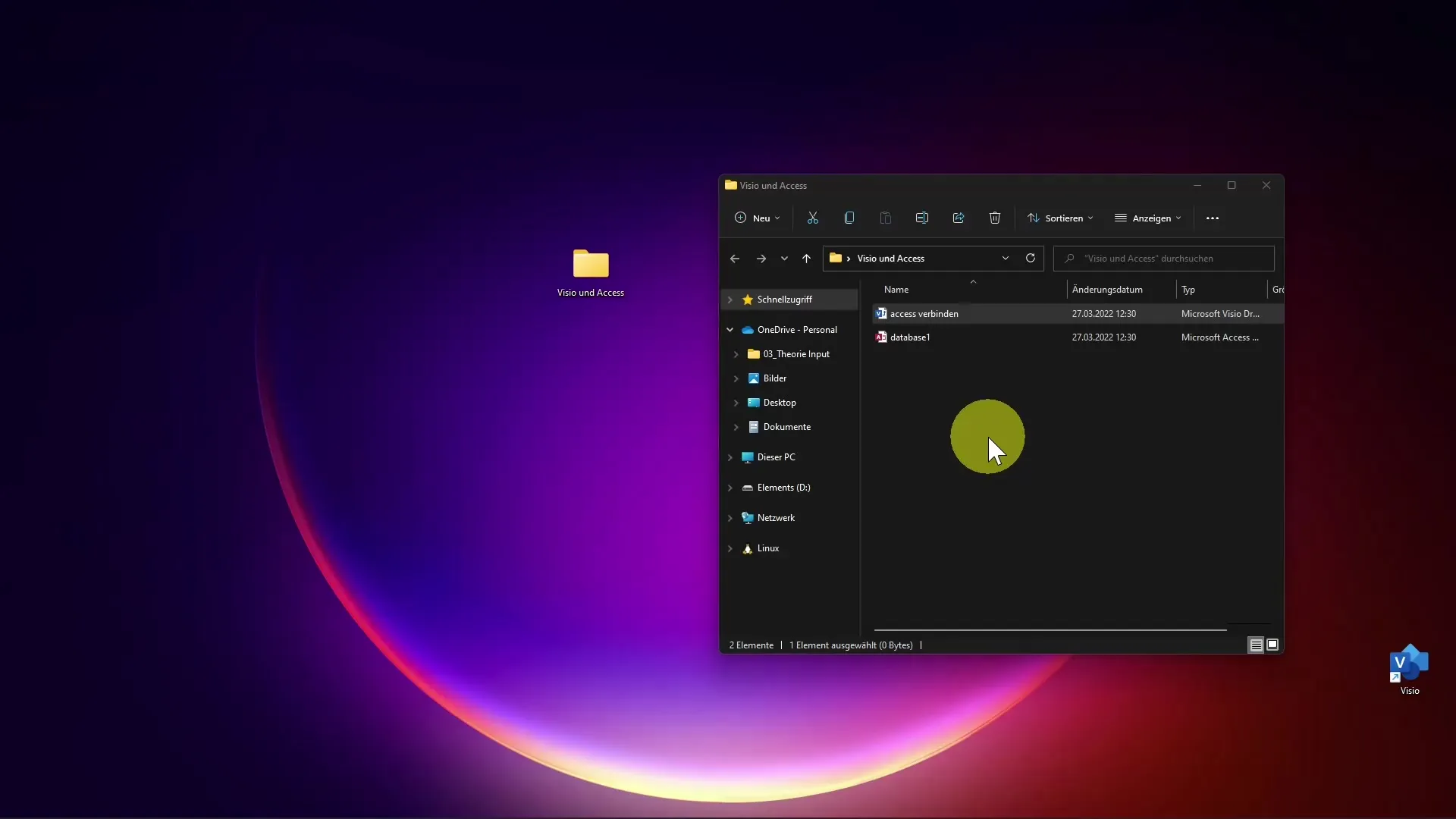Click the horizontal scrollbar of file list
This screenshot has width=1456, height=819.
pyautogui.click(x=1050, y=629)
